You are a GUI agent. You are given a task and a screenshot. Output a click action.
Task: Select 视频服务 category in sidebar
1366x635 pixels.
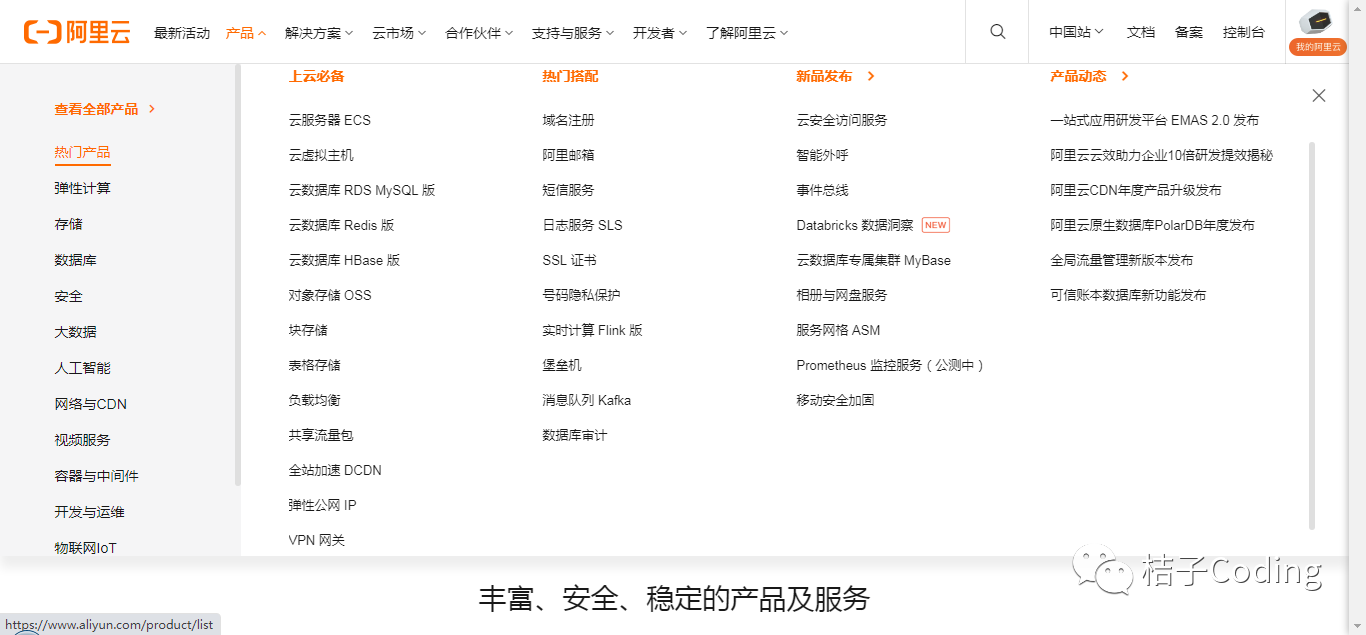click(82, 440)
